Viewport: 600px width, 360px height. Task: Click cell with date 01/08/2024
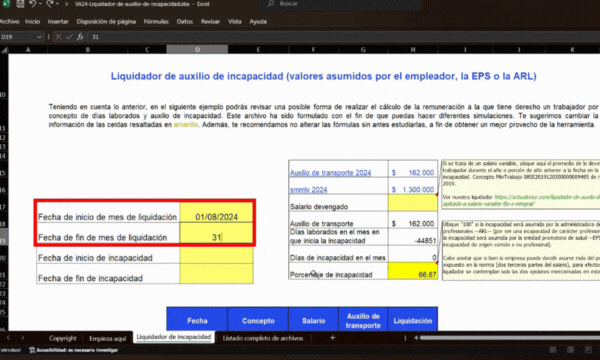point(216,213)
